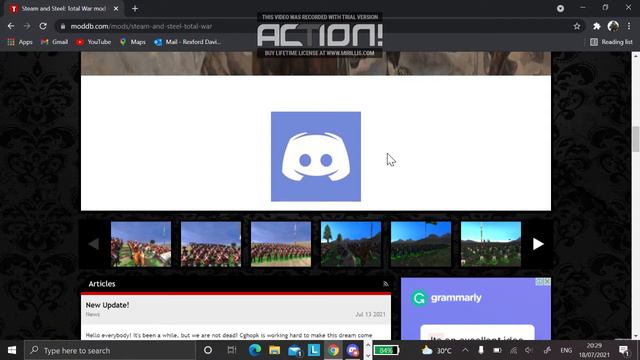Close the Steam and Steel tab

tap(116, 9)
